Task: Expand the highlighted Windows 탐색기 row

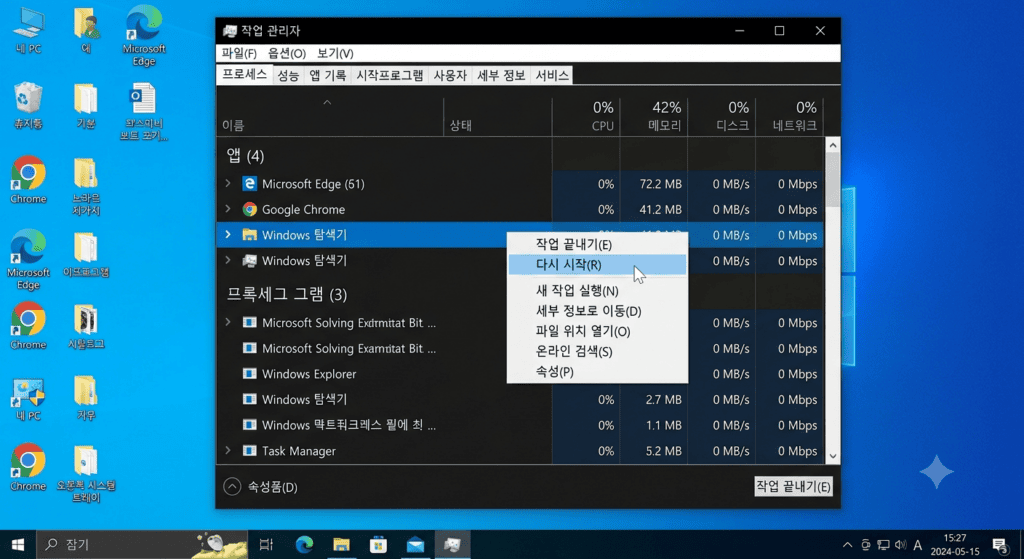Action: coord(228,234)
